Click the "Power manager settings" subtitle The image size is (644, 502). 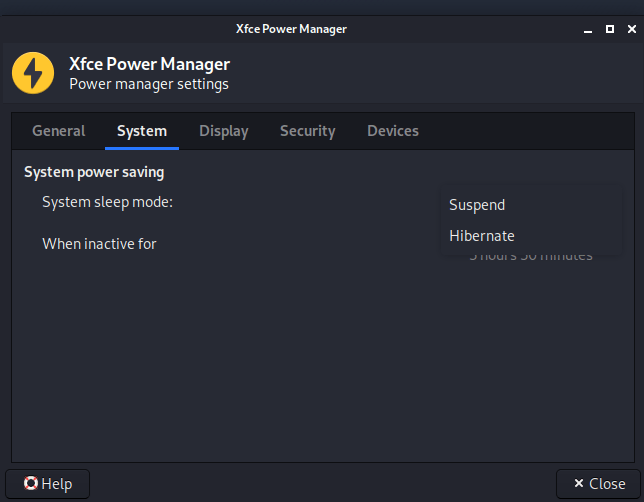click(x=149, y=84)
